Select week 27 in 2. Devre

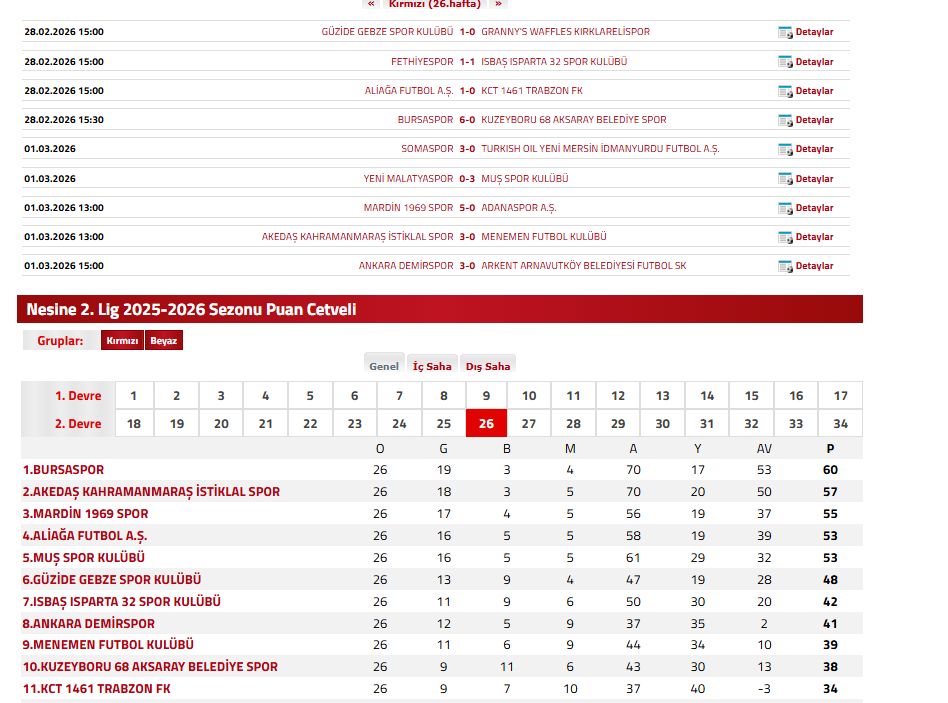pyautogui.click(x=530, y=424)
